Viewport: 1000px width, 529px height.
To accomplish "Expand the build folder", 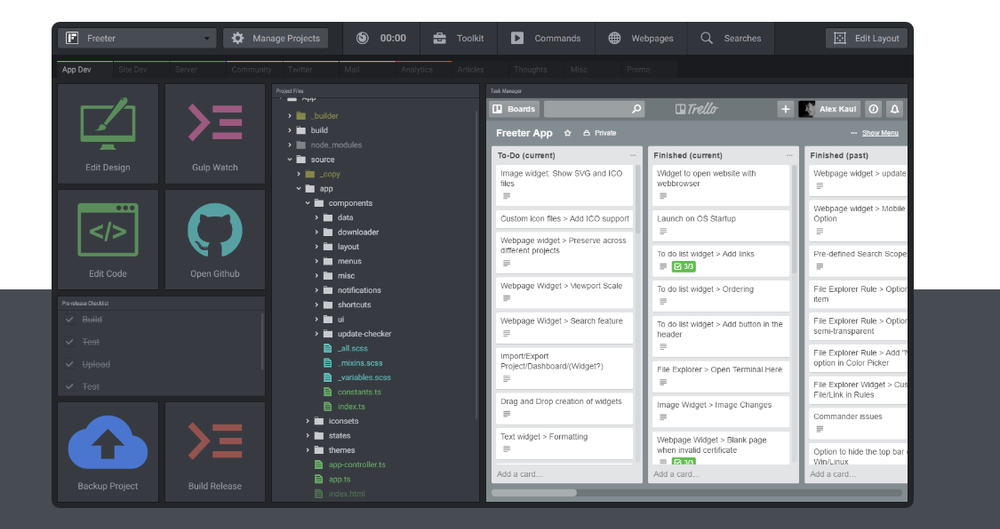I will pyautogui.click(x=290, y=130).
